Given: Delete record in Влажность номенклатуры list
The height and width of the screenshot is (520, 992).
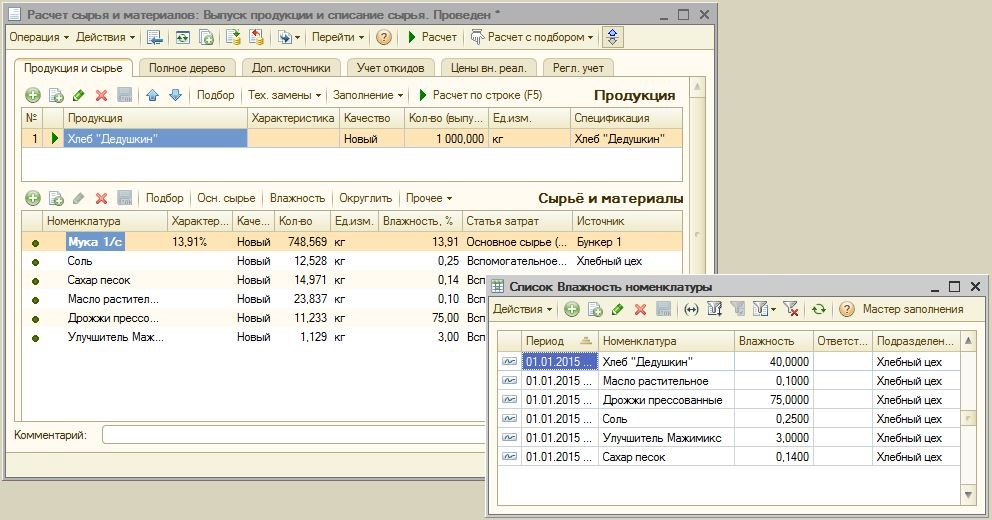Looking at the screenshot, I should (x=640, y=309).
